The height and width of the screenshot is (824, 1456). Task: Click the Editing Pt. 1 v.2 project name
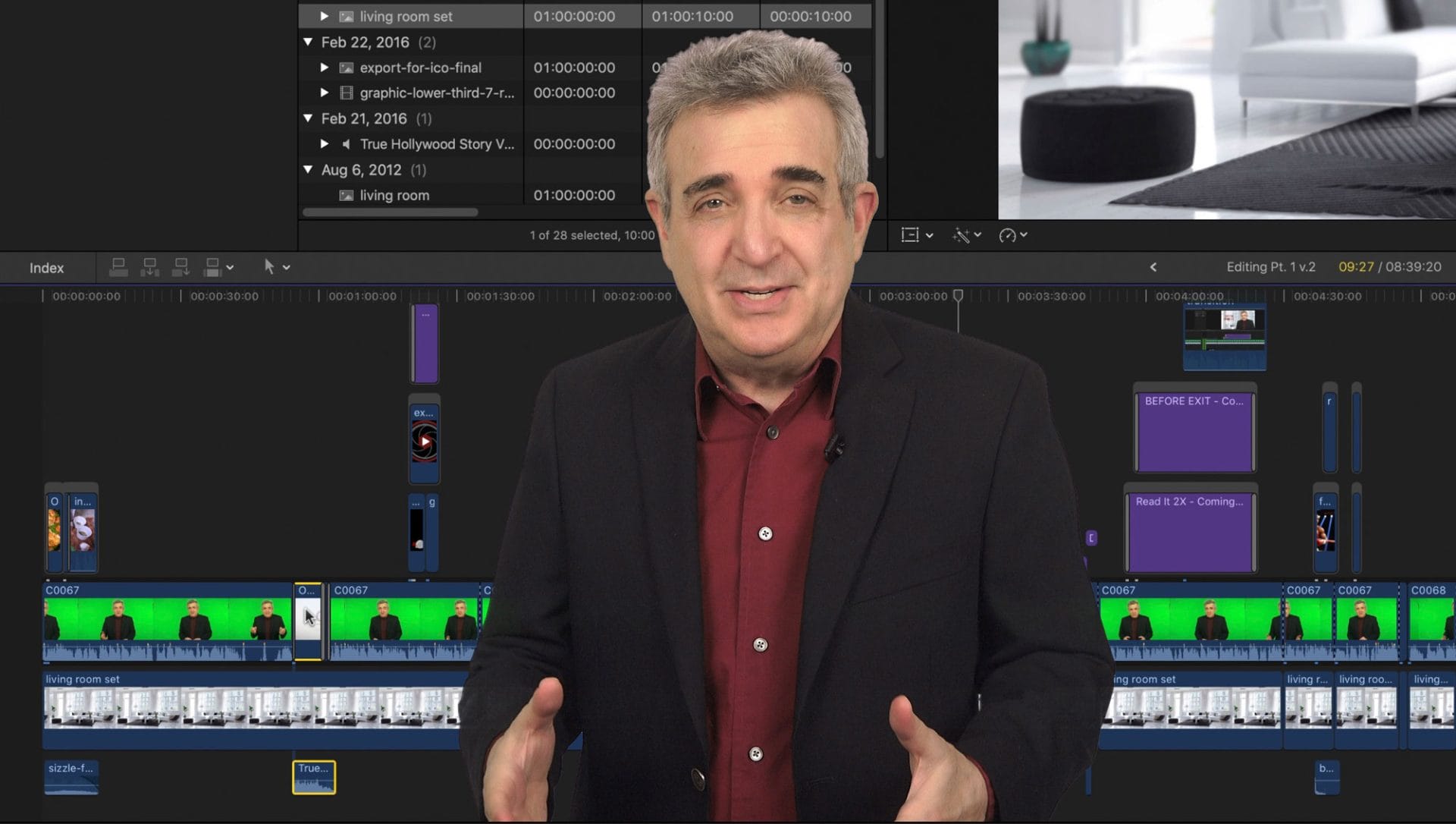click(x=1270, y=267)
